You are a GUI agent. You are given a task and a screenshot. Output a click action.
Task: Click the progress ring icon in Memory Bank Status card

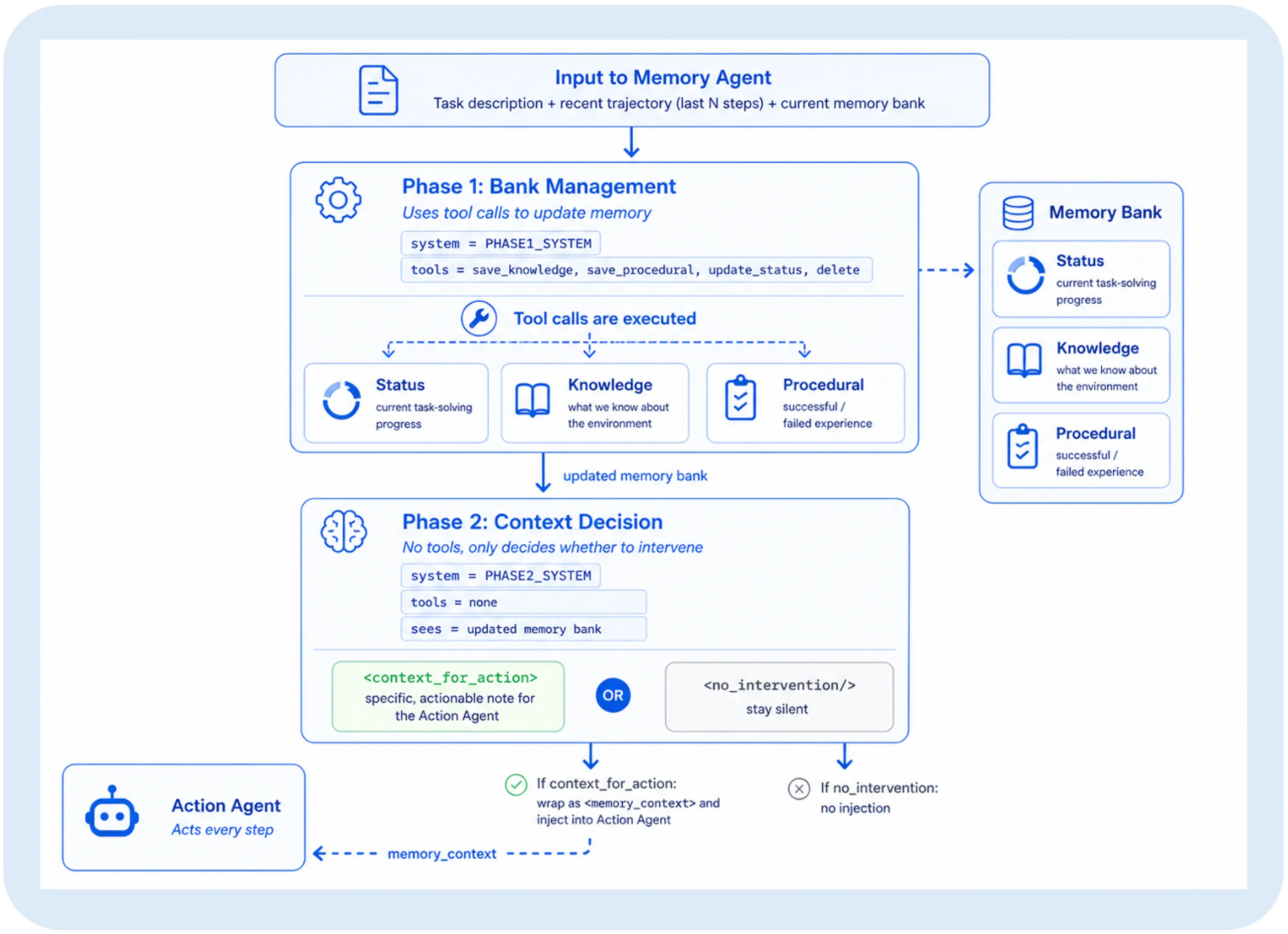point(1026,275)
